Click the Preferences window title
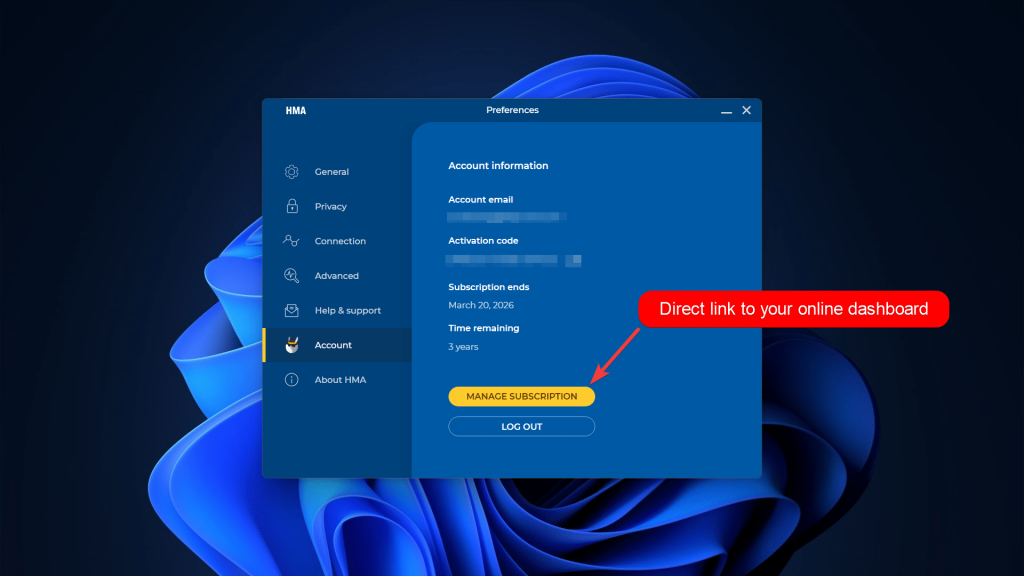Viewport: 1024px width, 576px height. [x=512, y=110]
